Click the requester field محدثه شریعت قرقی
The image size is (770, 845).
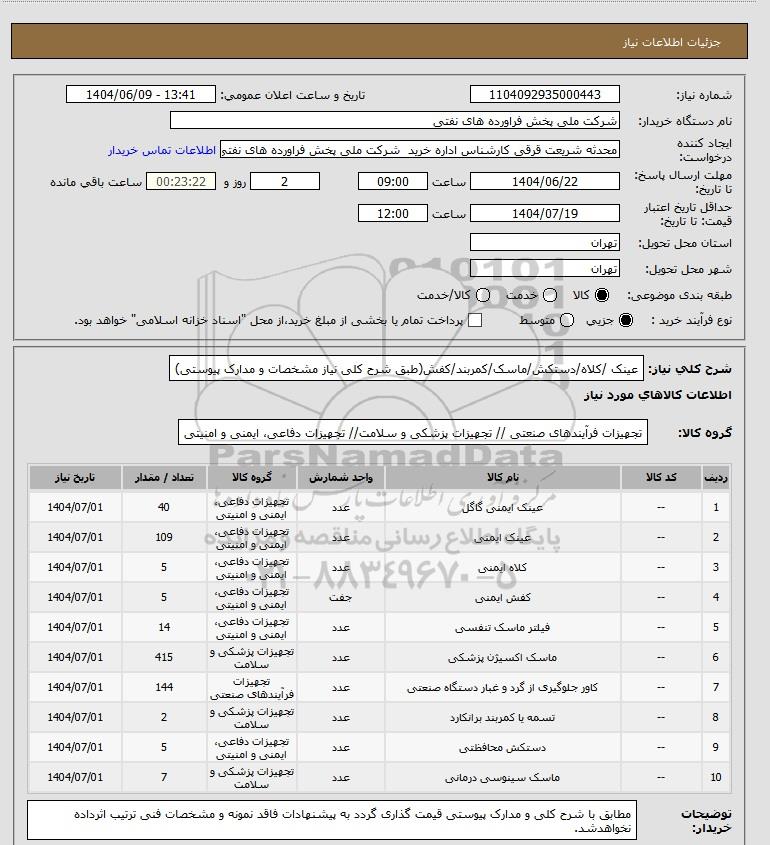pyautogui.click(x=420, y=150)
